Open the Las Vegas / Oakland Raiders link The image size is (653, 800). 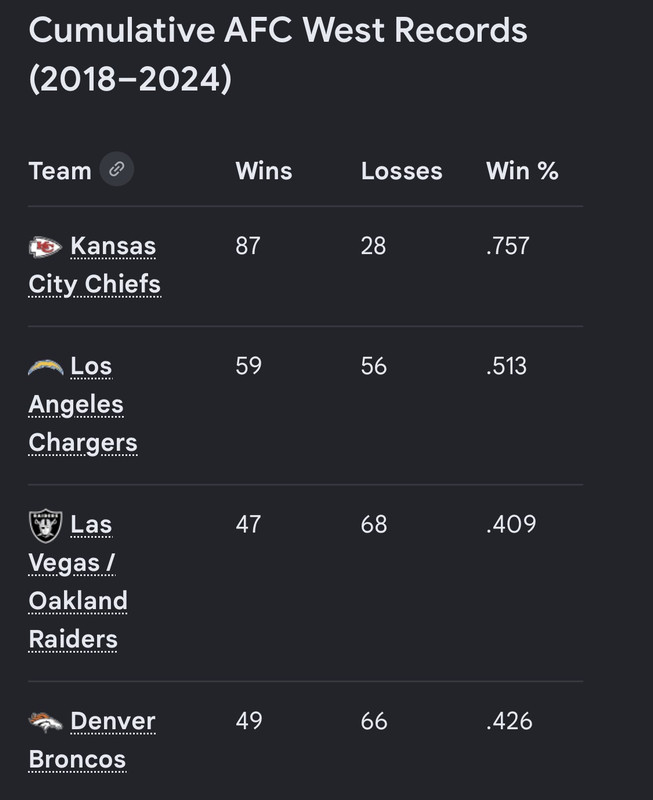(x=78, y=582)
